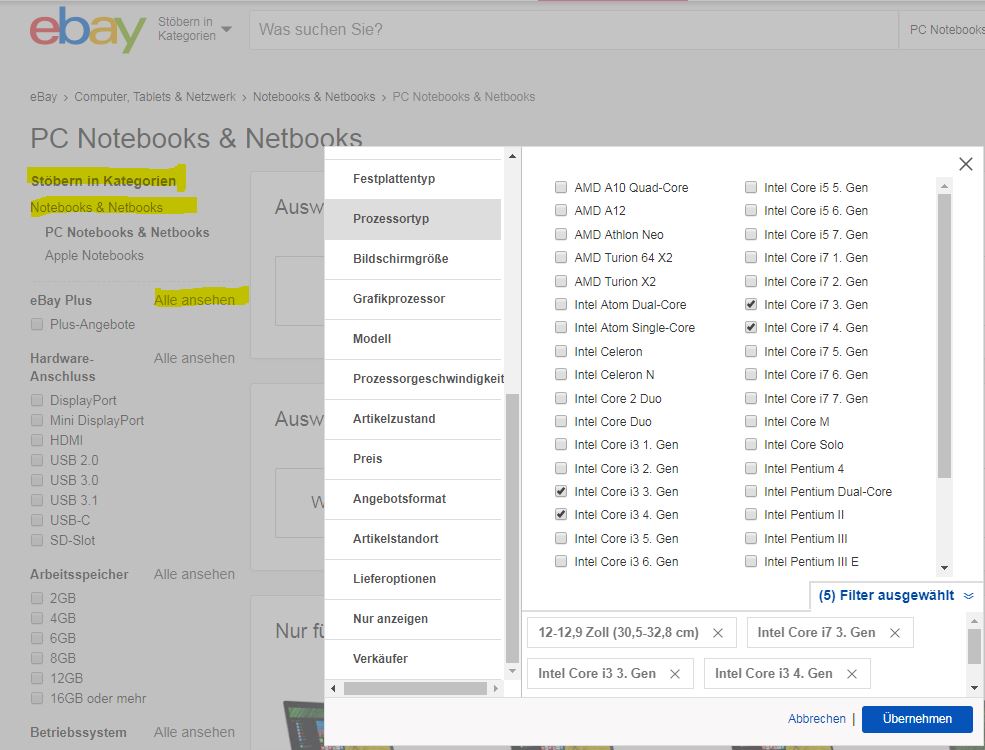The image size is (985, 750).
Task: Check HDMI under Hardware-Anschluss
Action: click(x=35, y=439)
